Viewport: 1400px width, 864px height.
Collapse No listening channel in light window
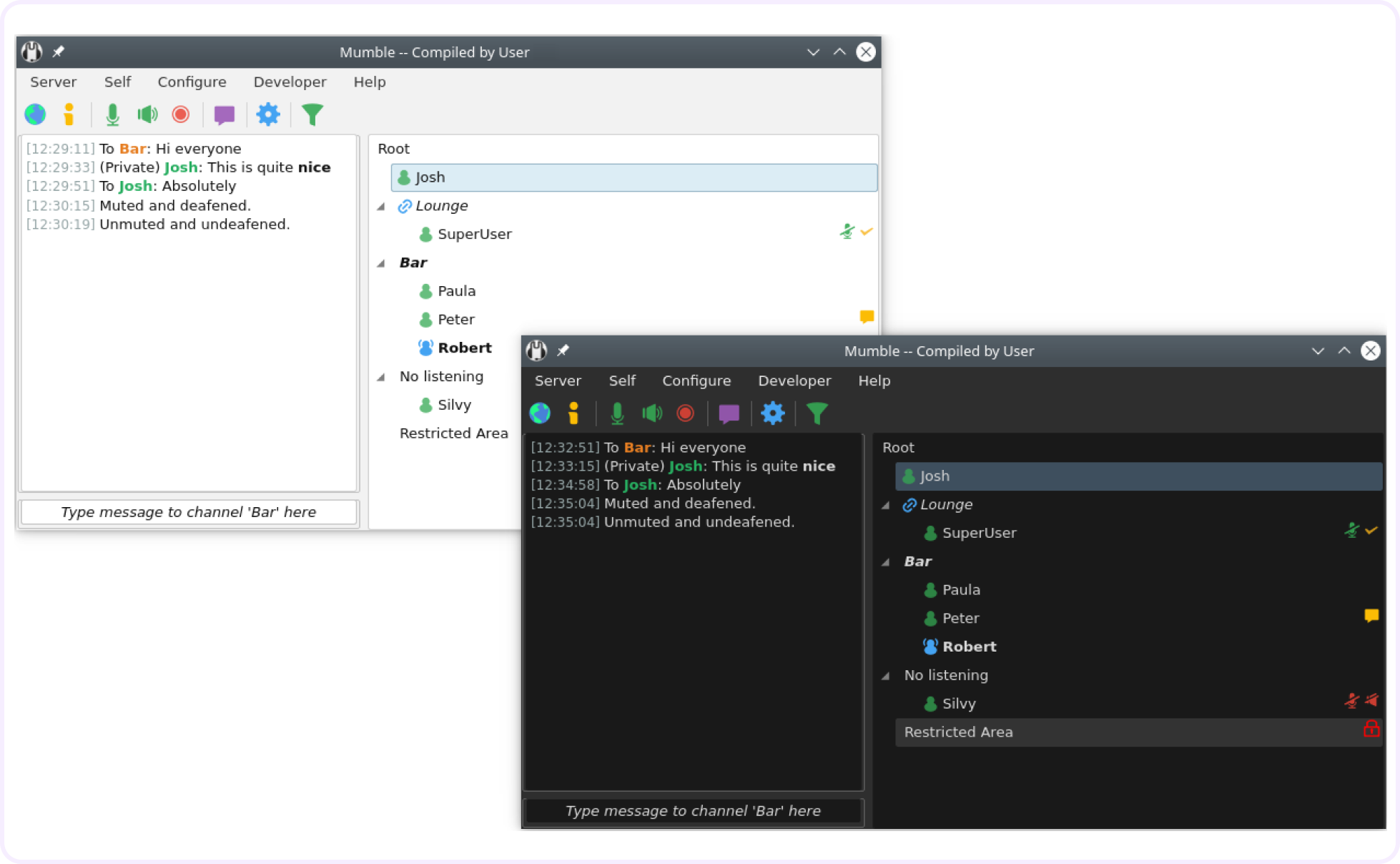[382, 377]
